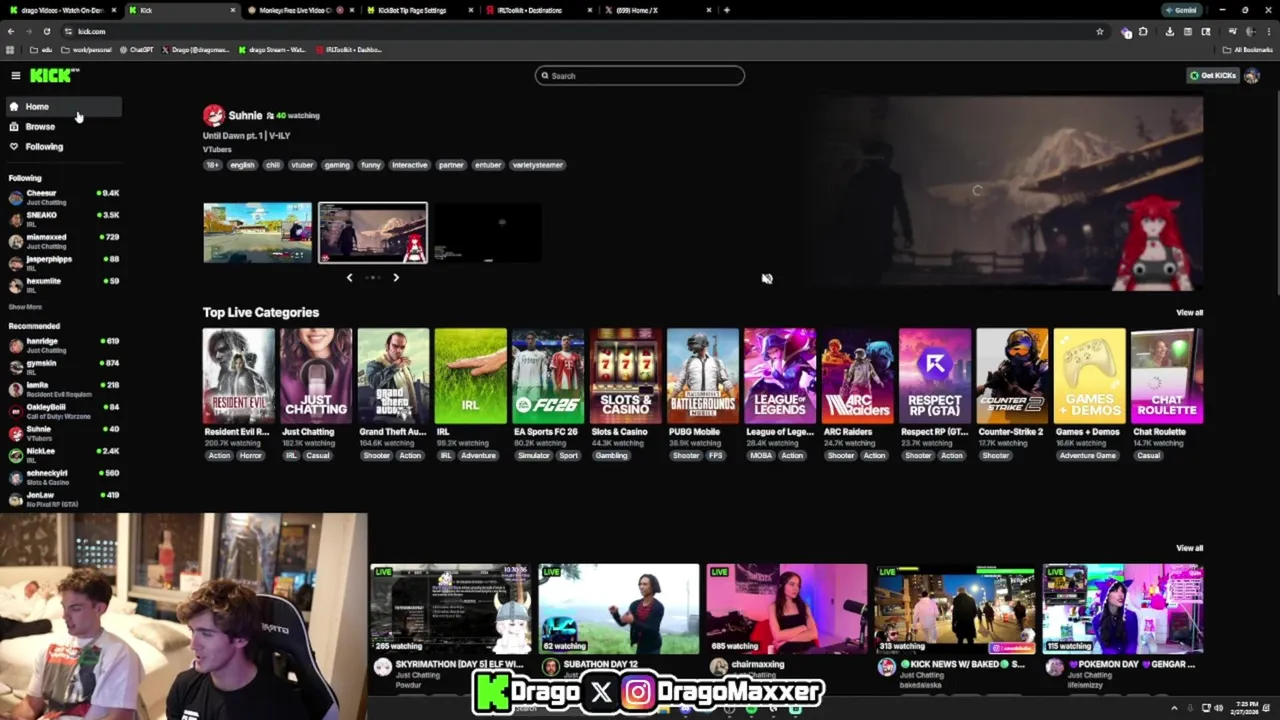Open League of Legends category card
The image size is (1280, 720).
coord(780,376)
